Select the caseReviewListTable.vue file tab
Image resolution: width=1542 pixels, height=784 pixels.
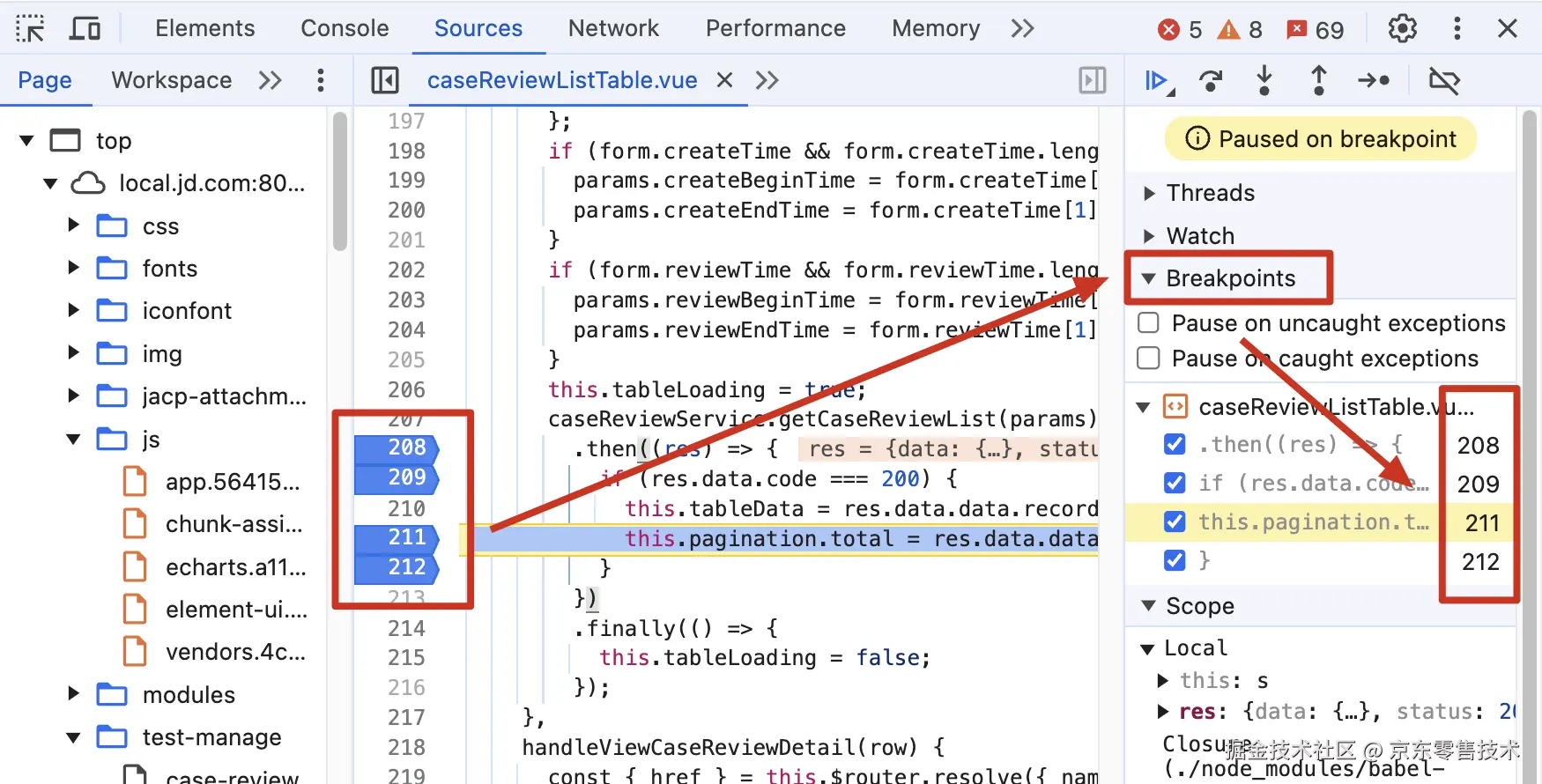point(562,80)
